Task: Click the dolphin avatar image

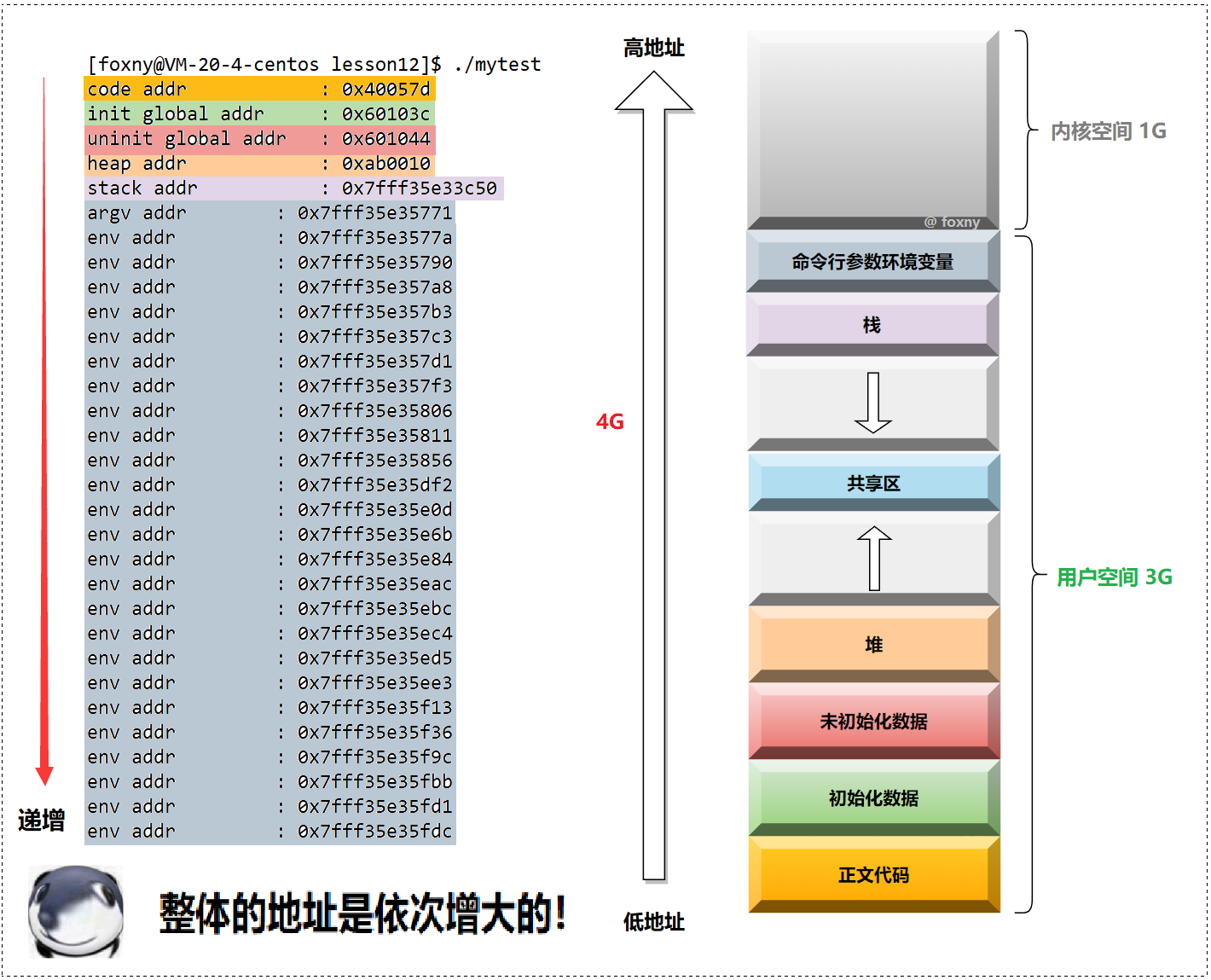Action: tap(76, 912)
